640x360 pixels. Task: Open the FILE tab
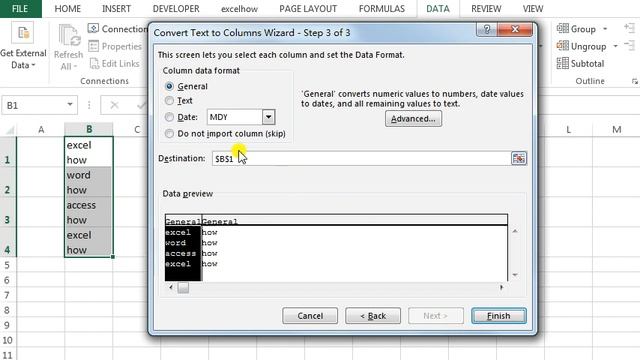(20, 9)
